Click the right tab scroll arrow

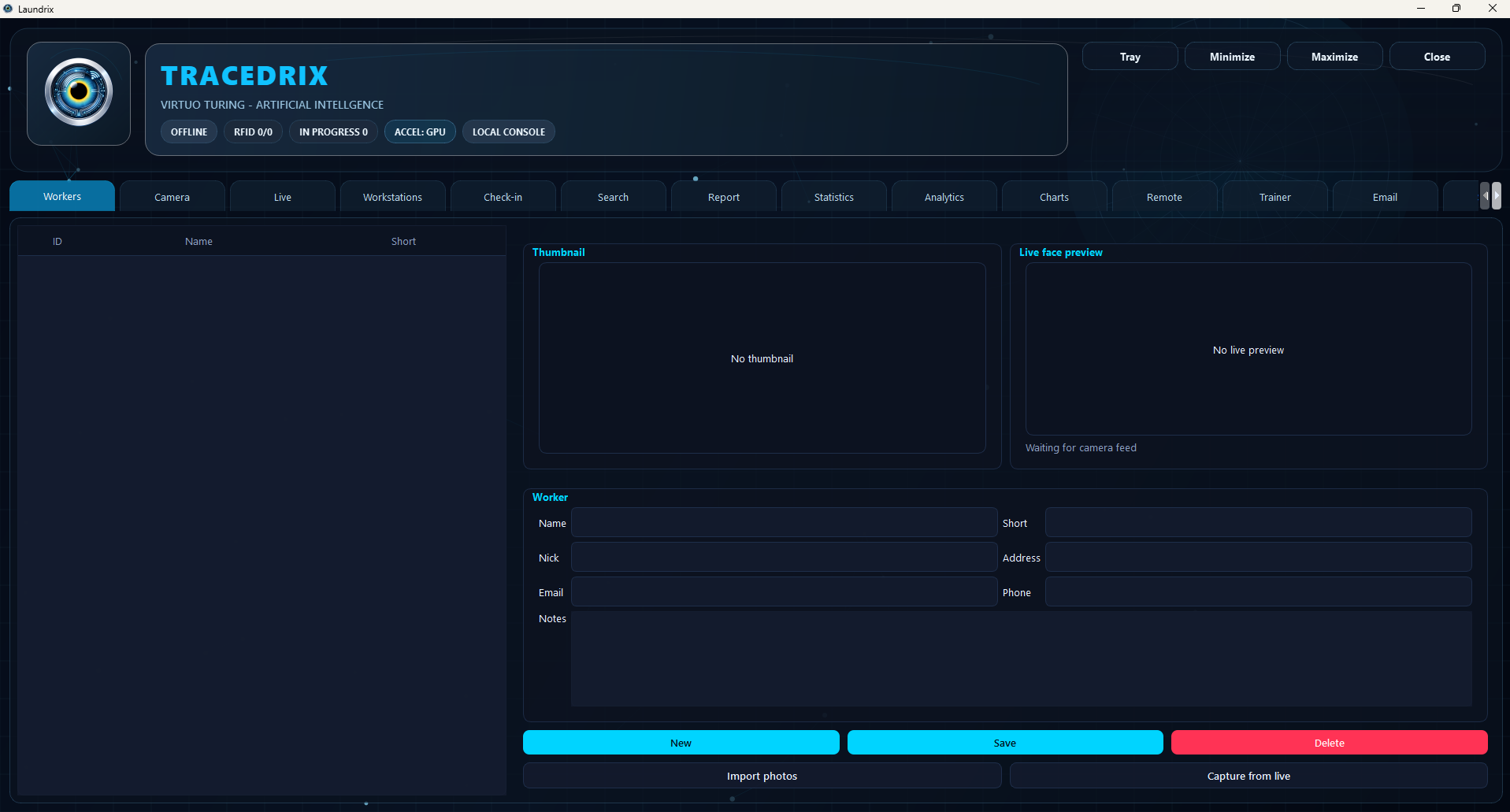(x=1499, y=195)
